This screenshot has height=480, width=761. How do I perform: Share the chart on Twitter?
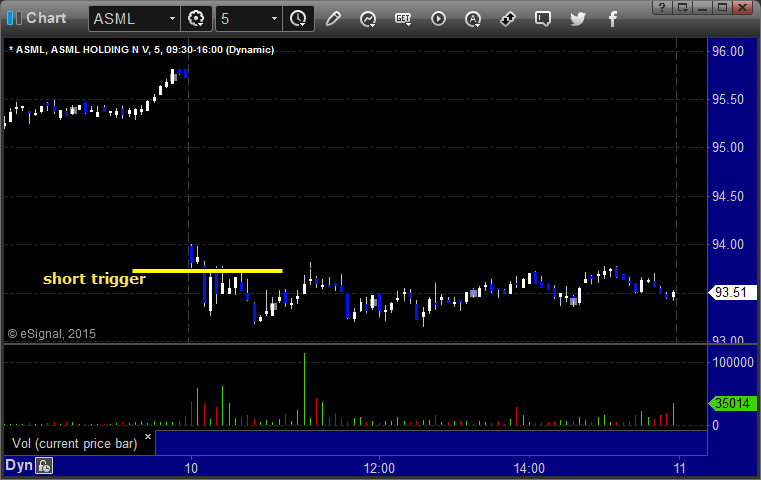pyautogui.click(x=578, y=19)
